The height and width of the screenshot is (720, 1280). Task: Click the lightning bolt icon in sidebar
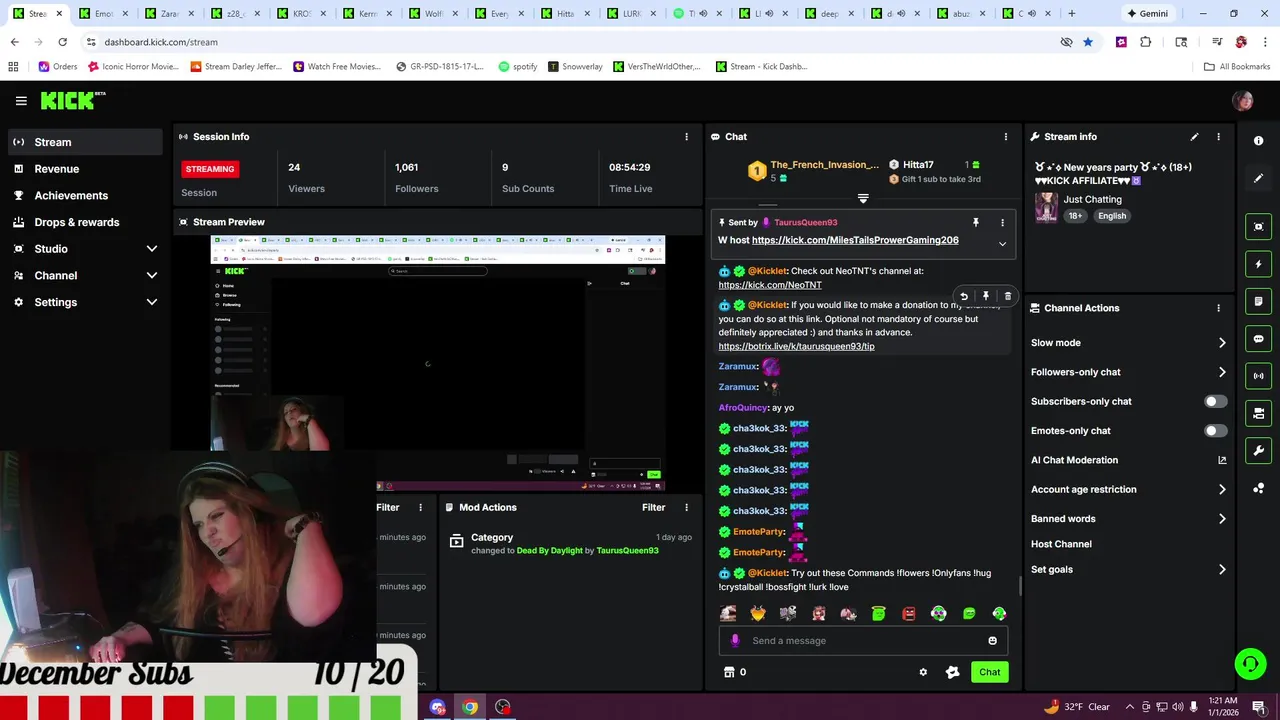click(x=1259, y=264)
